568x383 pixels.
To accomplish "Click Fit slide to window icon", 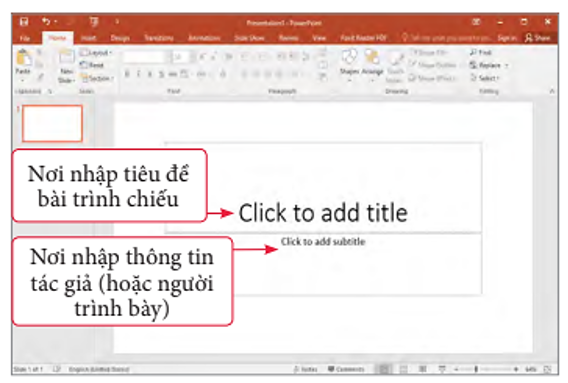I will (548, 369).
